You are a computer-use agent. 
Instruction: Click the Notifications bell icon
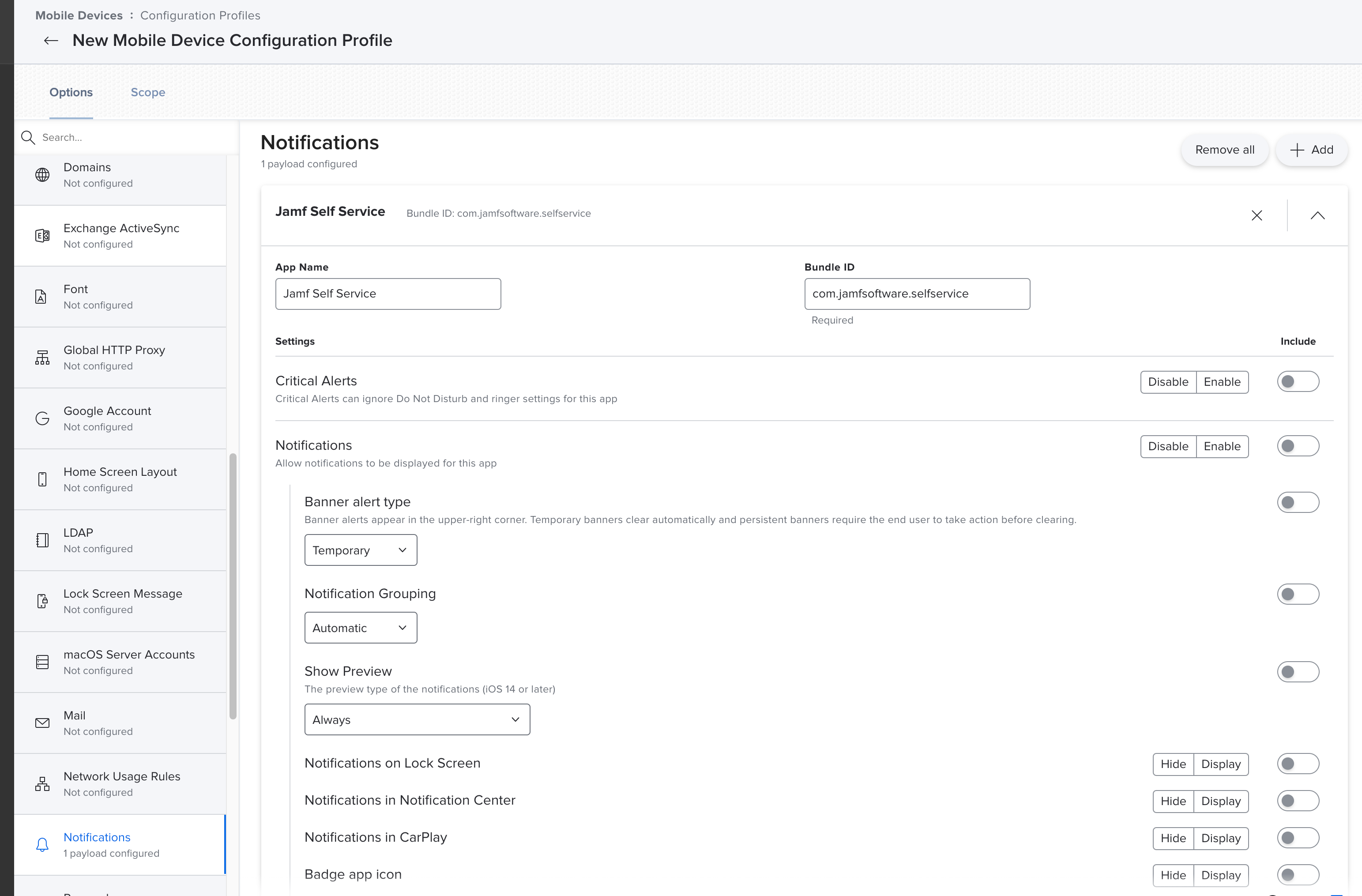click(x=42, y=845)
